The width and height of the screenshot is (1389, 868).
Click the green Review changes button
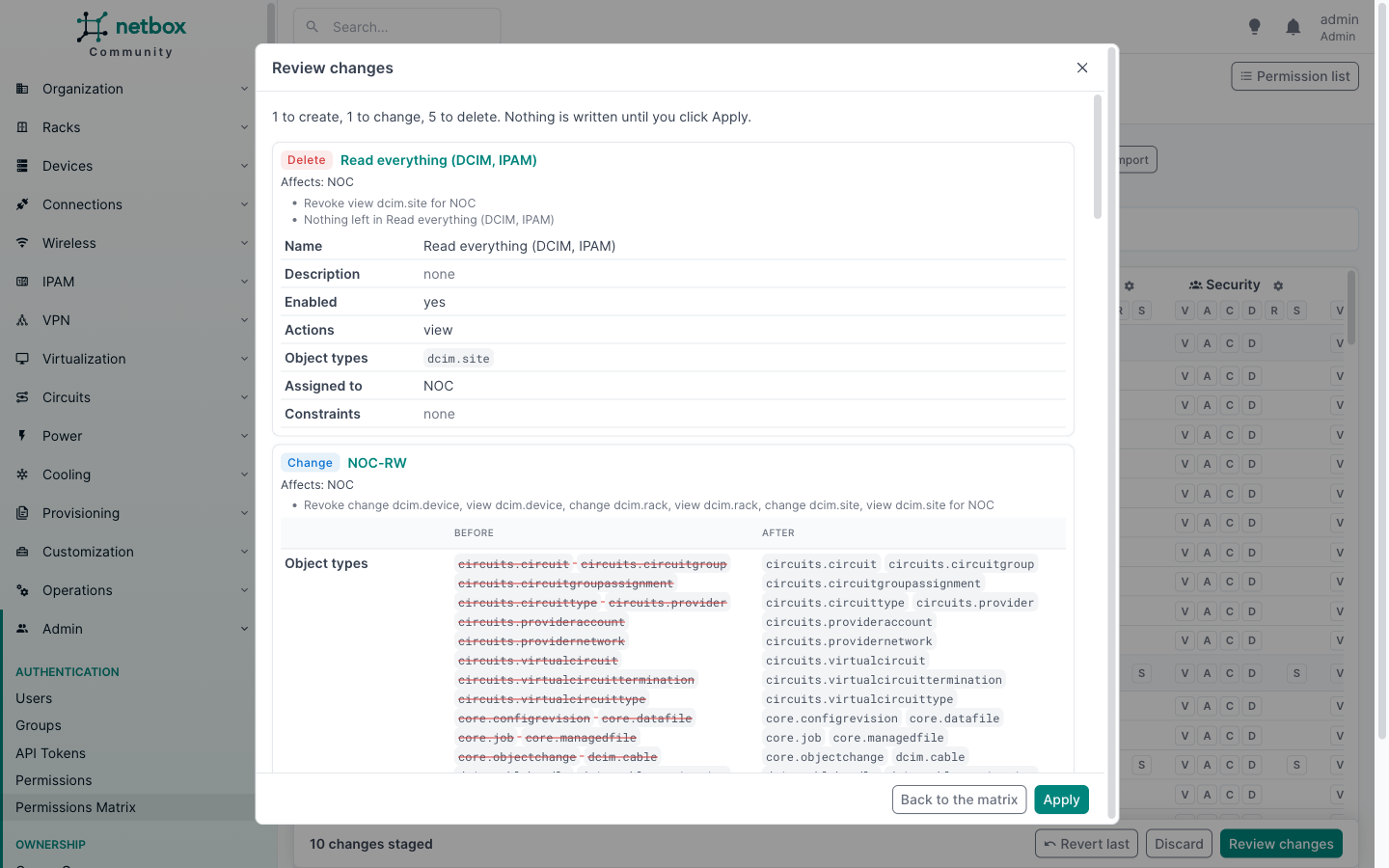click(1281, 844)
